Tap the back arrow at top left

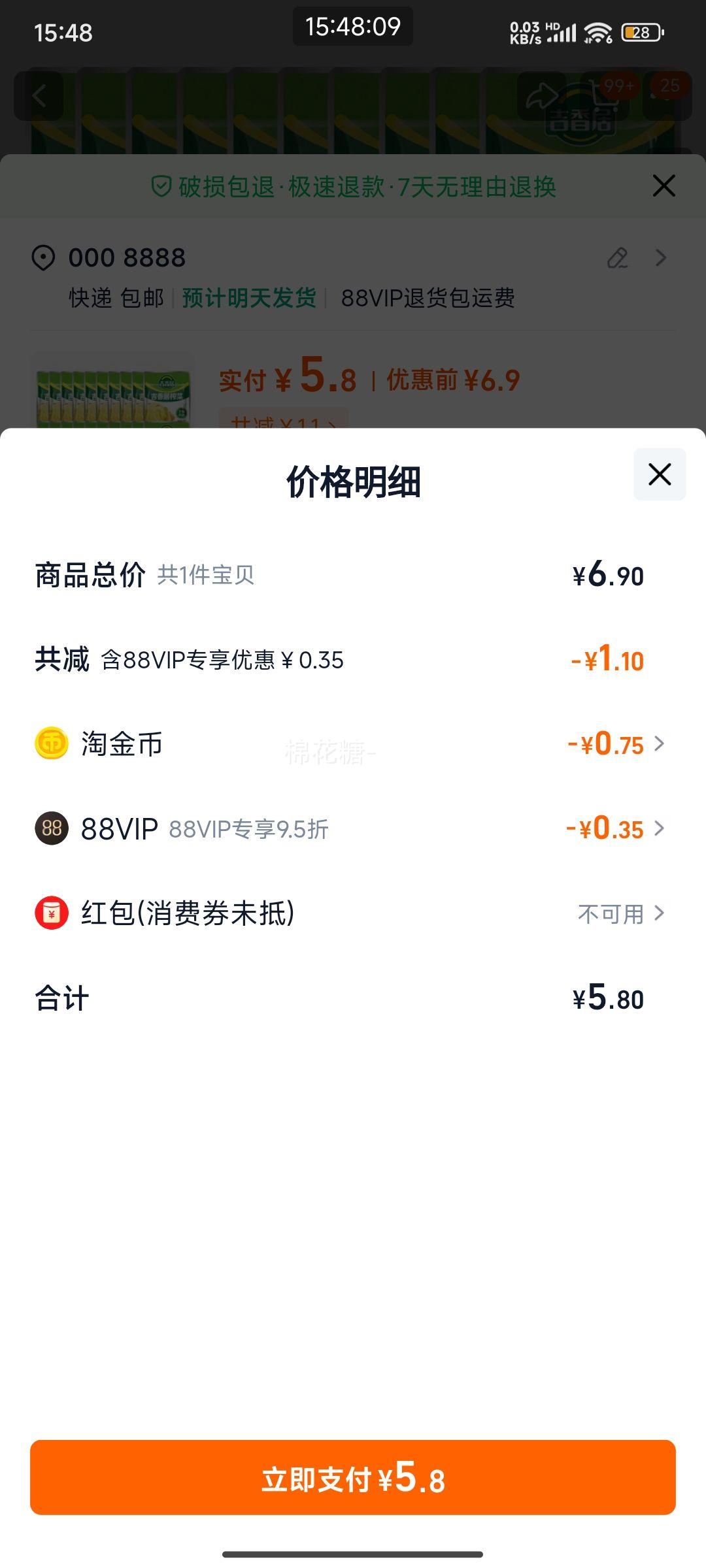(x=39, y=97)
